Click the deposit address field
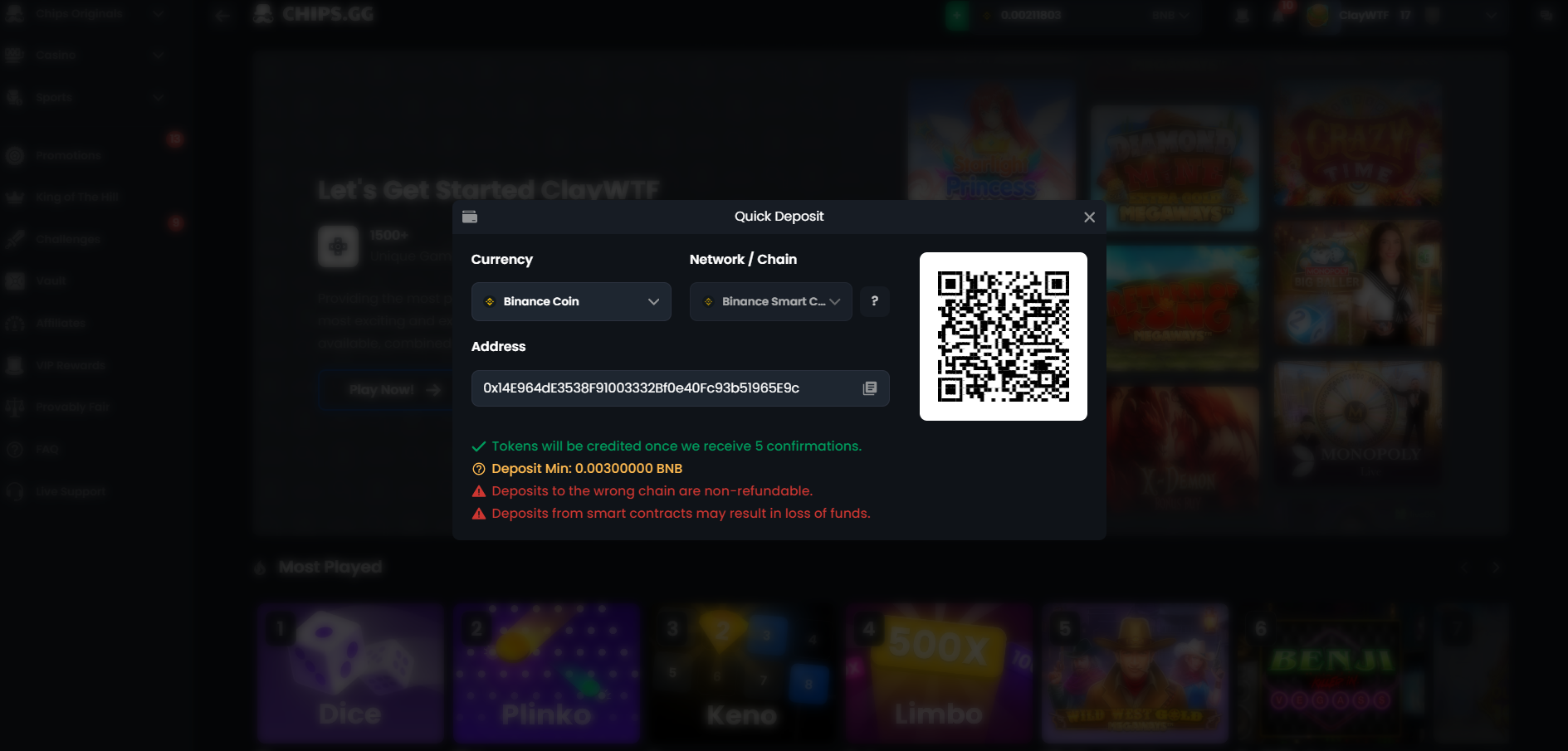The image size is (1568, 751). 680,388
